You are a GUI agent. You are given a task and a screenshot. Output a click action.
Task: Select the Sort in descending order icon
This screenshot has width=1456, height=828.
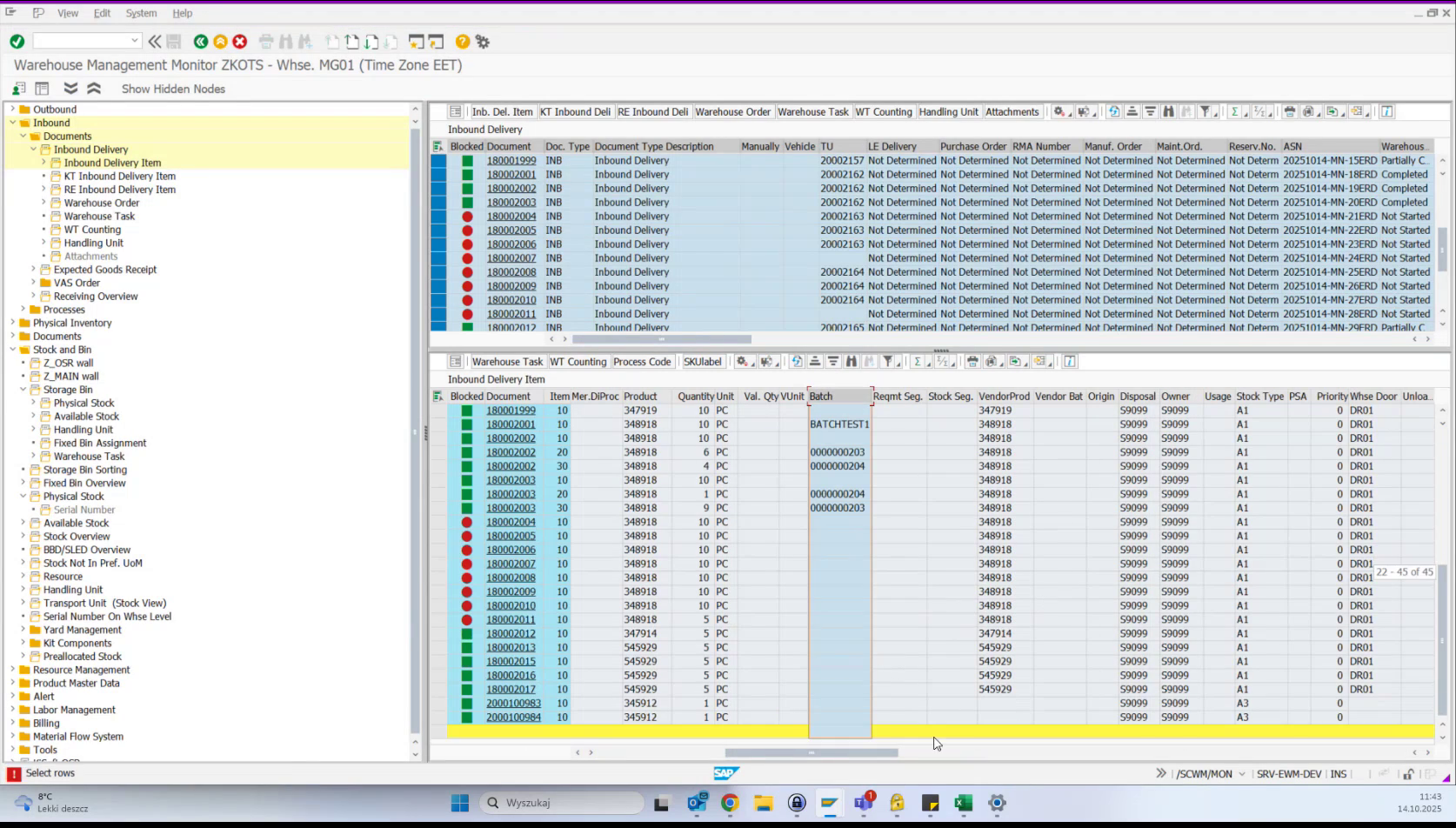(x=1150, y=111)
